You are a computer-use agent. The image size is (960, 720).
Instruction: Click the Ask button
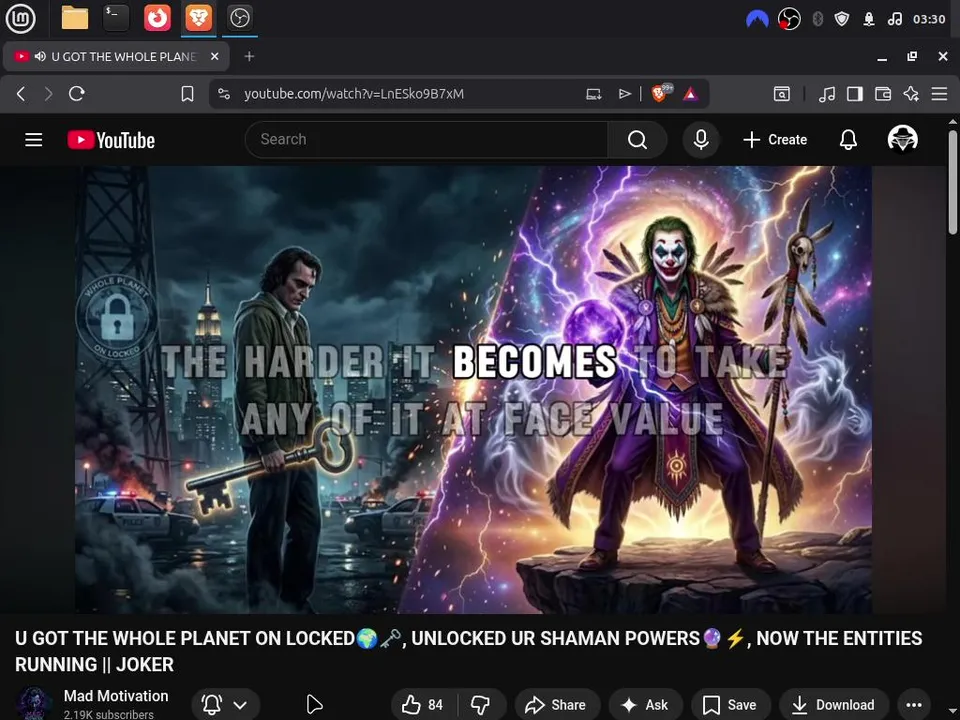[645, 705]
